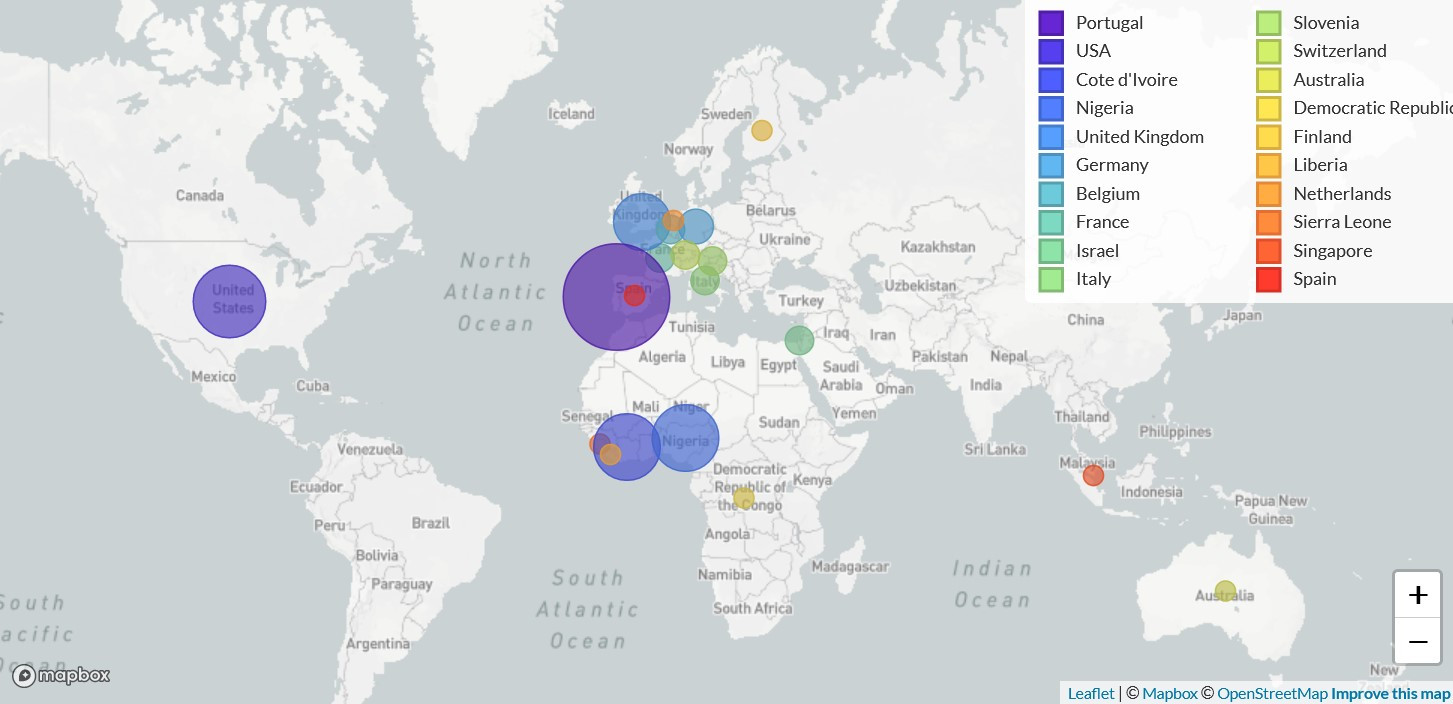This screenshot has width=1453, height=704.
Task: Select the Slovenia legend color swatch
Action: pyautogui.click(x=1268, y=23)
